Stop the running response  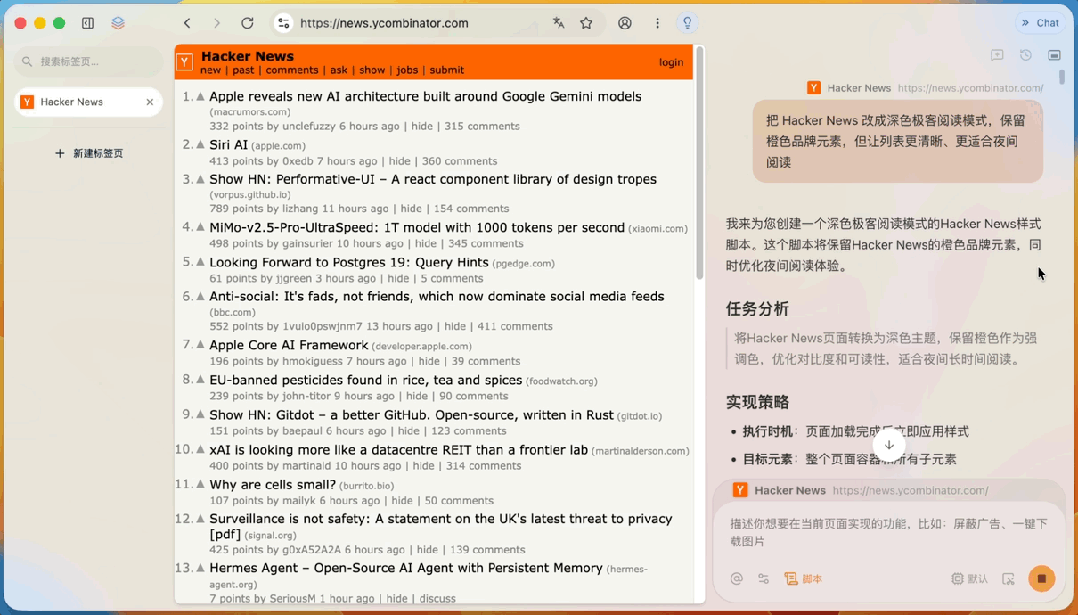(1042, 579)
